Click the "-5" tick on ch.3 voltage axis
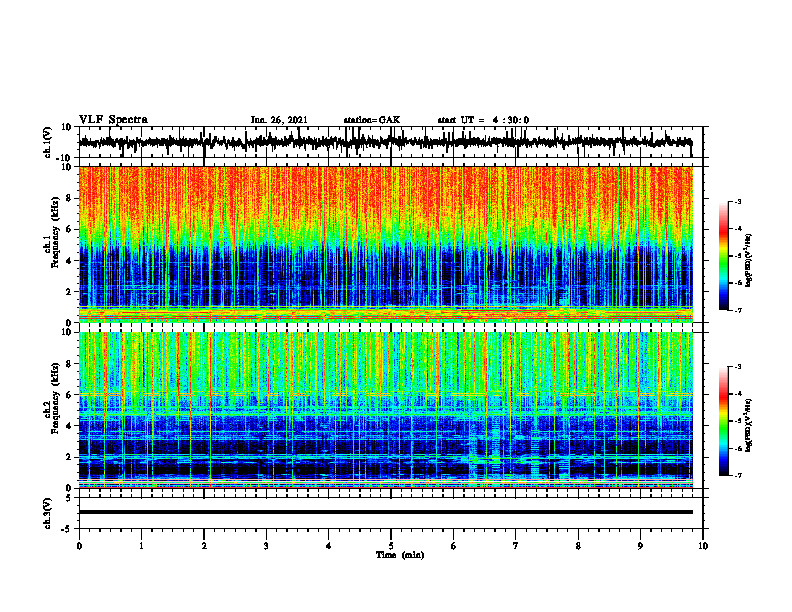This screenshot has height=612, width=792. coord(67,529)
